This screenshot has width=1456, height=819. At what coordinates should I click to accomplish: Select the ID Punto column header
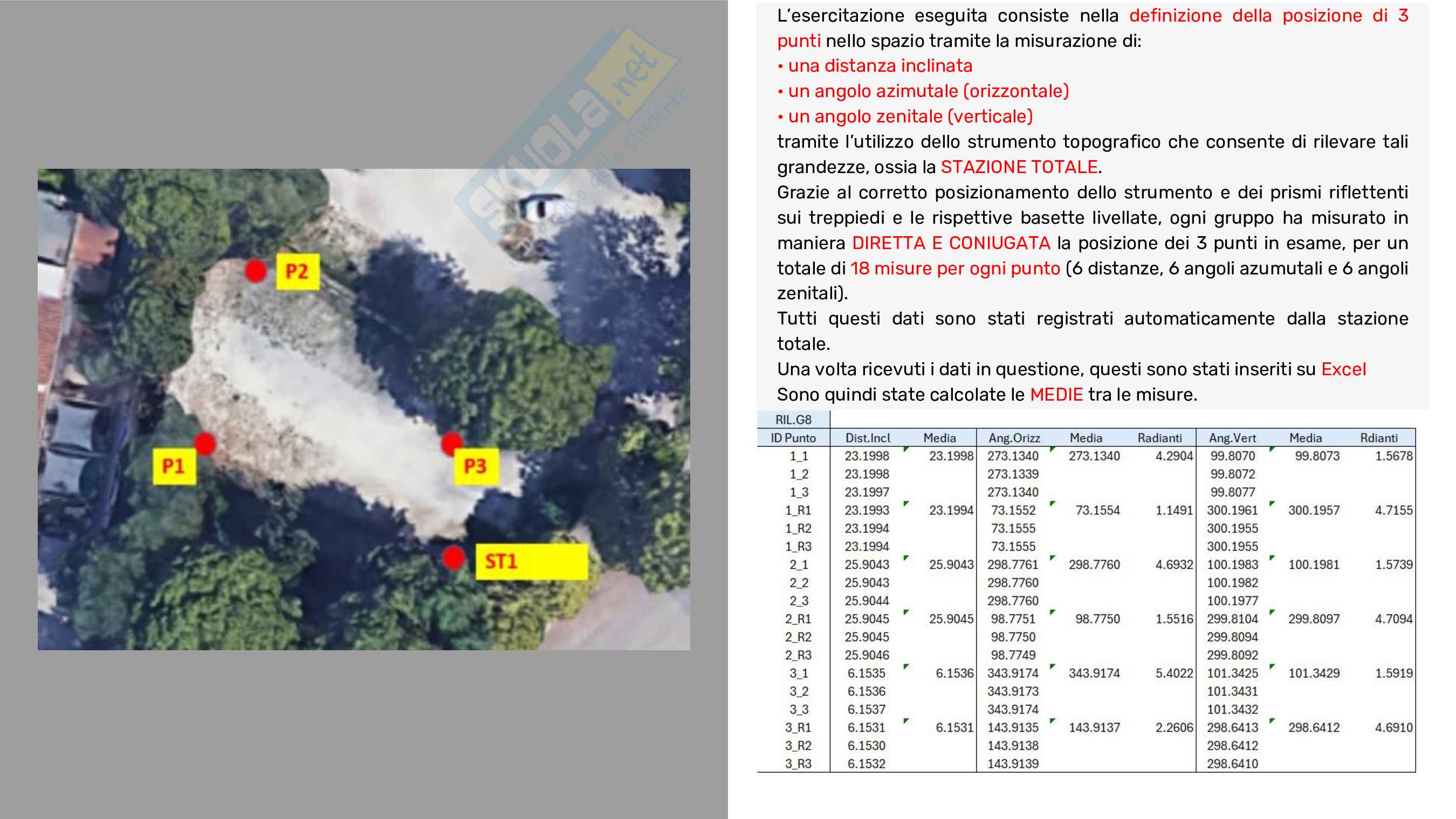(x=793, y=437)
